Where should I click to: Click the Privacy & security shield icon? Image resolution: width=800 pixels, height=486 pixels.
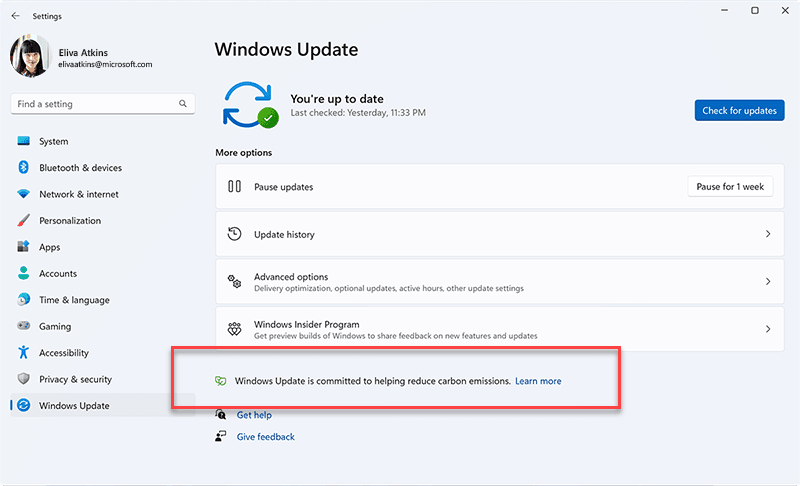tap(23, 378)
